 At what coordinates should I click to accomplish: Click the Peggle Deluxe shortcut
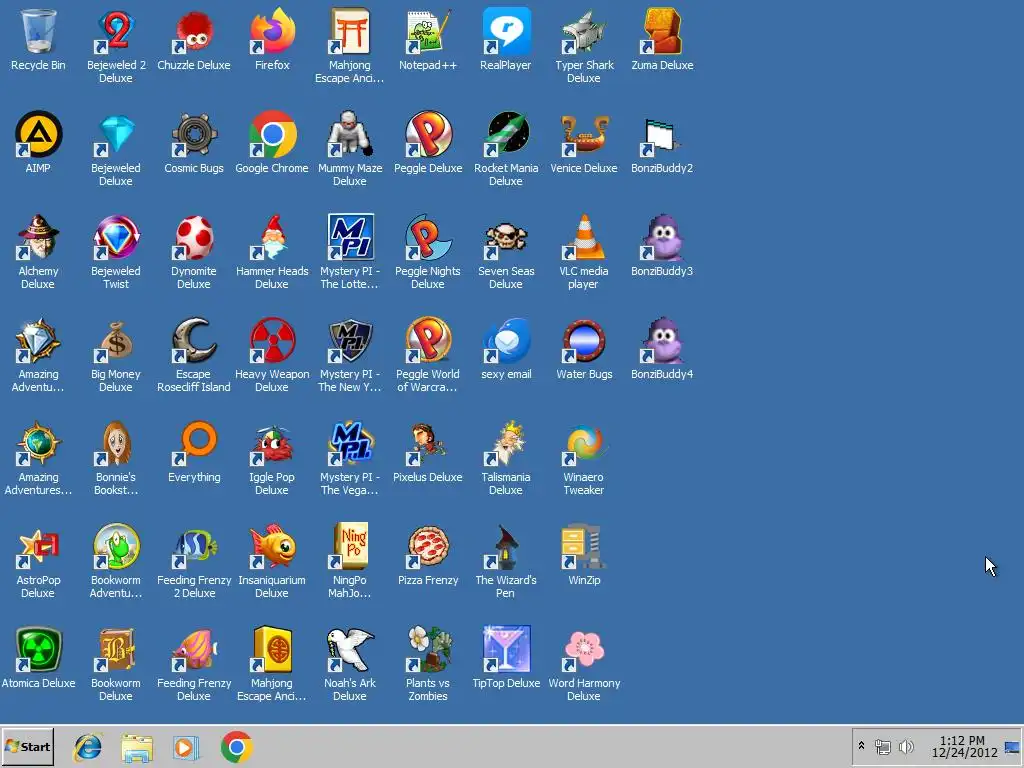click(428, 135)
